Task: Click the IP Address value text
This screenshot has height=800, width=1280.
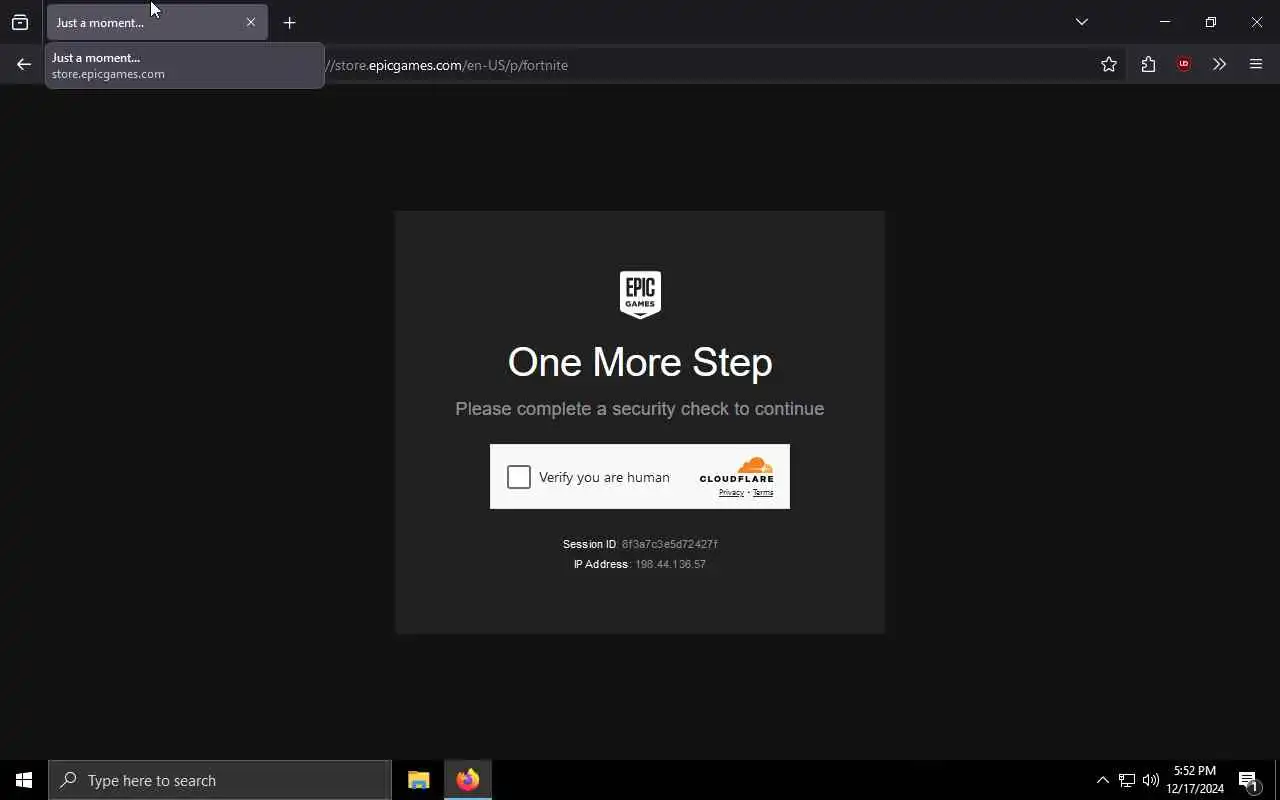Action: pyautogui.click(x=670, y=564)
